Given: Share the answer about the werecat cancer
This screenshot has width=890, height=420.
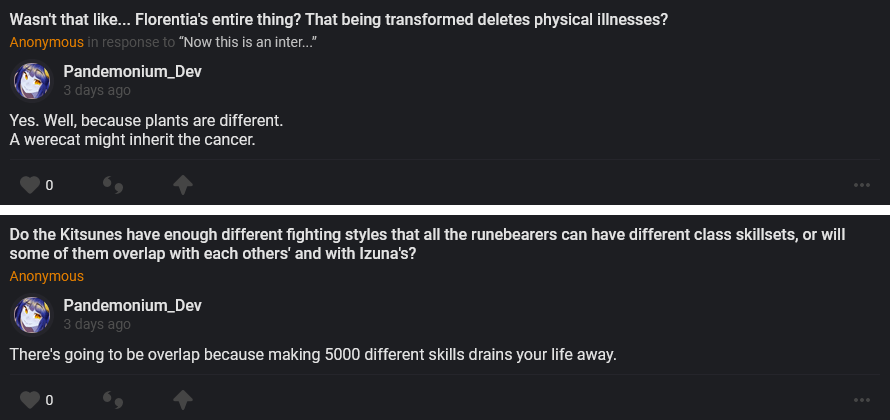Looking at the screenshot, I should coord(183,185).
